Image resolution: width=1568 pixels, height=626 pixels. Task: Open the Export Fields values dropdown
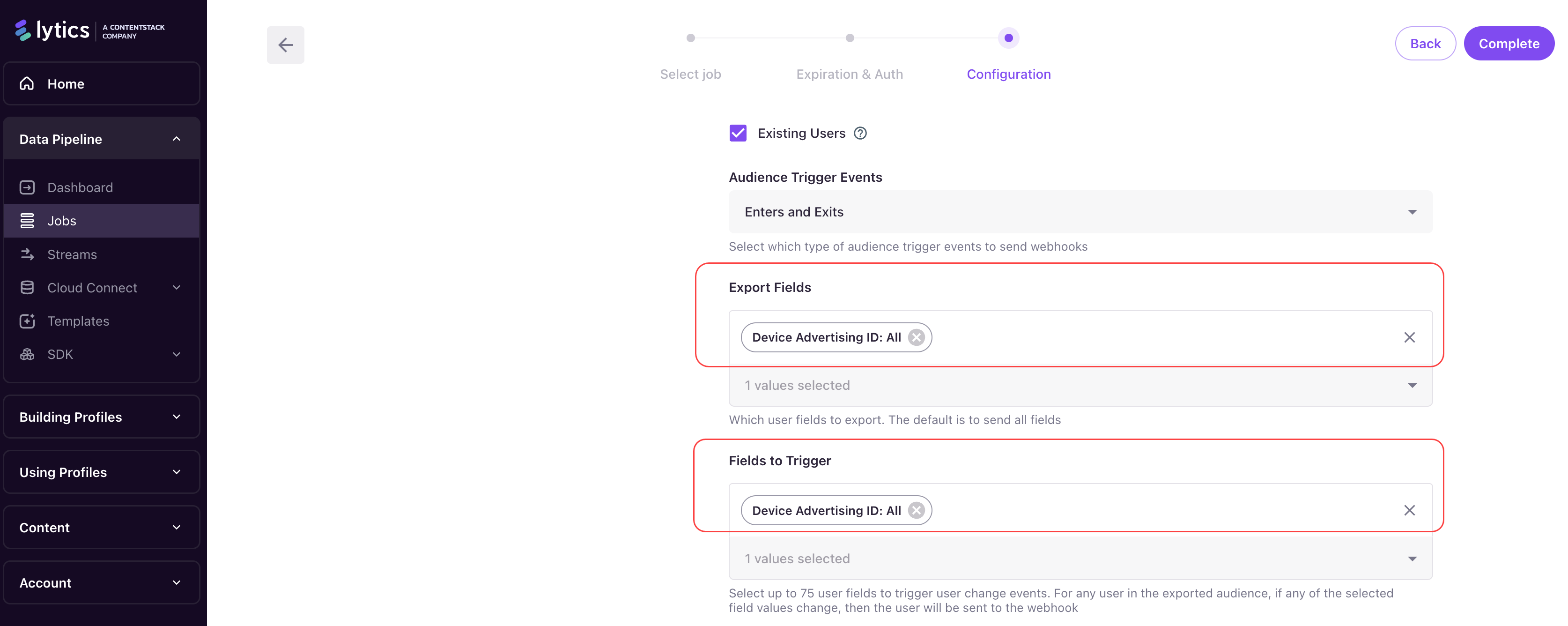pos(1080,386)
